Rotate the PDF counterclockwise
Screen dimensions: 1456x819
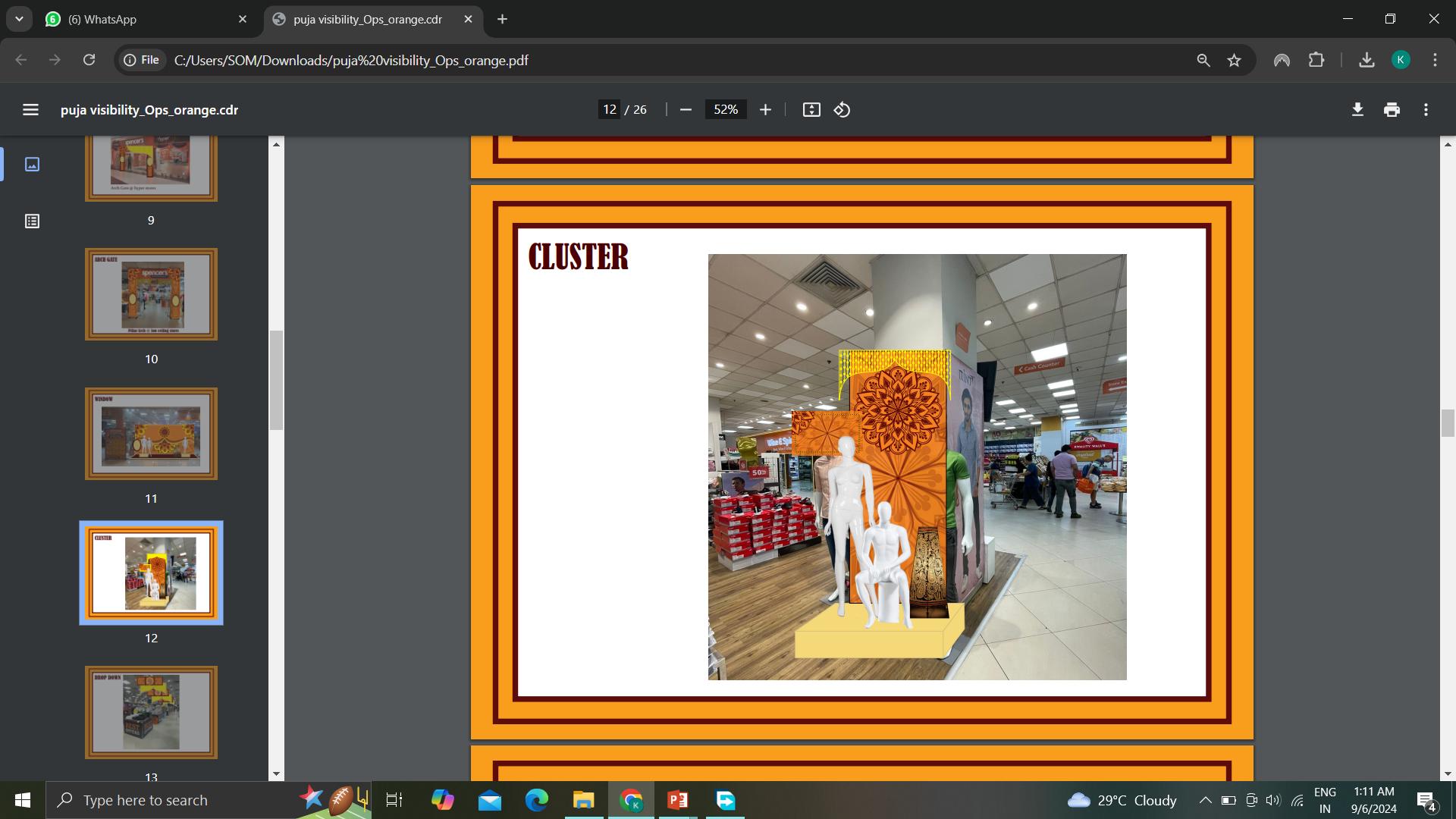[x=842, y=110]
